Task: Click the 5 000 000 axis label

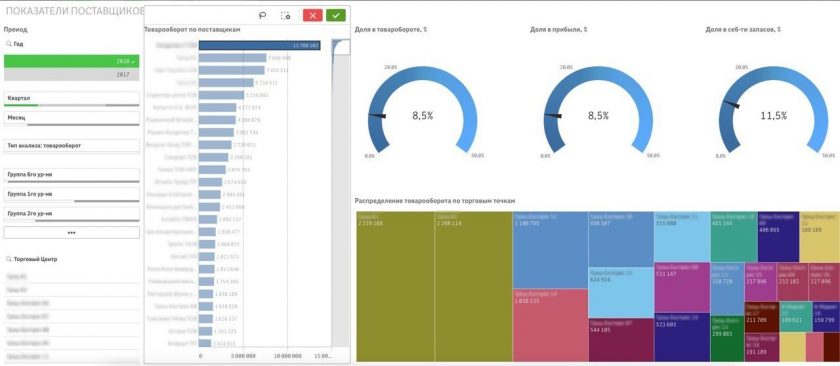Action: tap(243, 355)
